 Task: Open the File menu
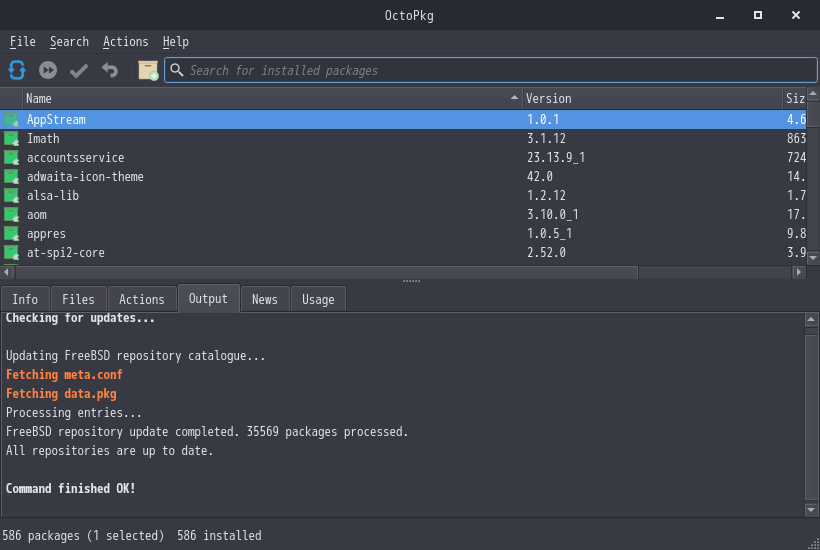22,42
